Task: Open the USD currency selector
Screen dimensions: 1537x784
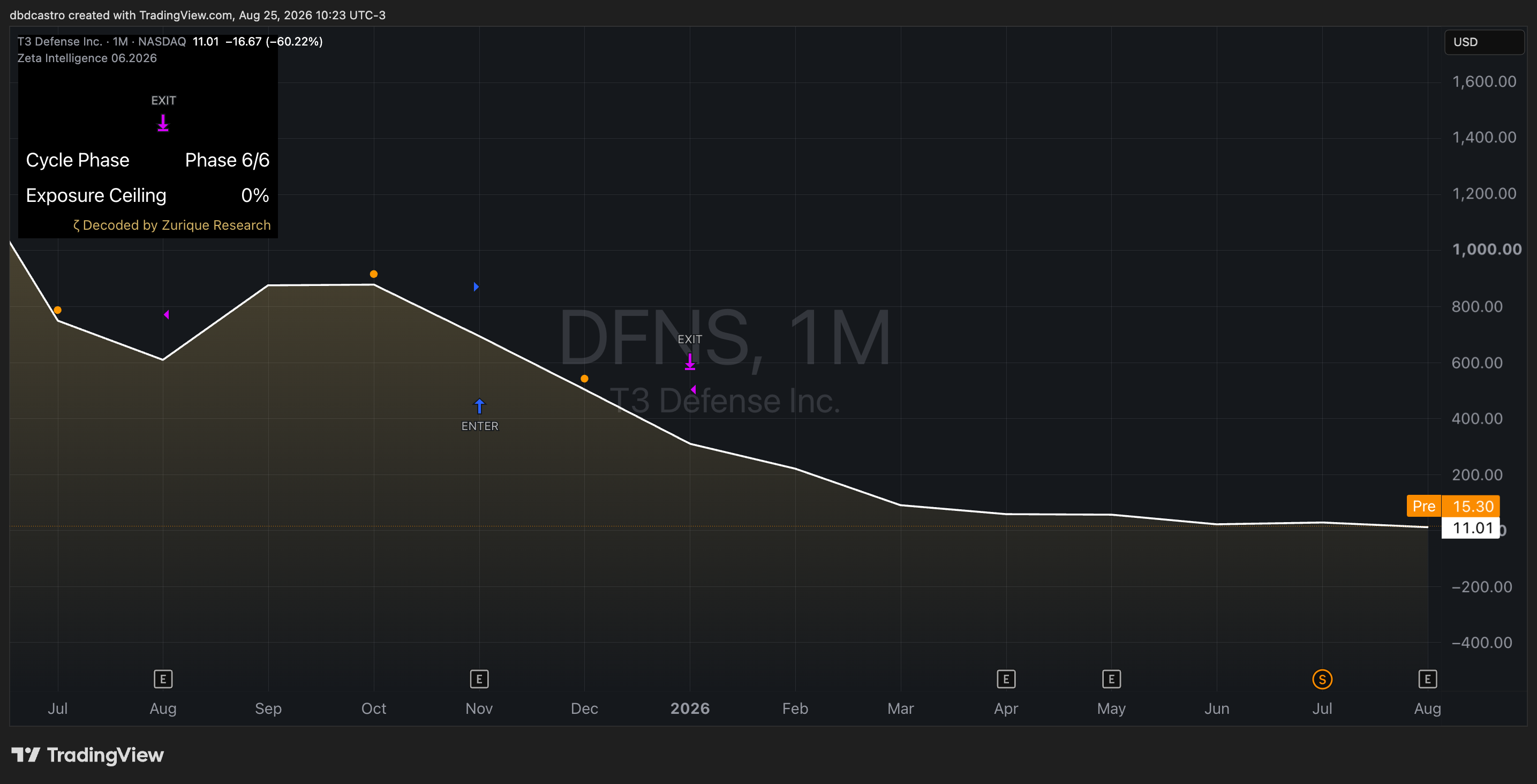Action: tap(1484, 42)
